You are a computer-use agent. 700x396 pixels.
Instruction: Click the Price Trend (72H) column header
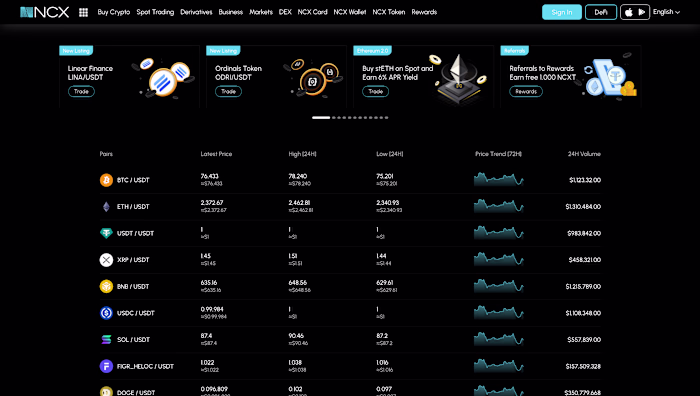point(498,154)
